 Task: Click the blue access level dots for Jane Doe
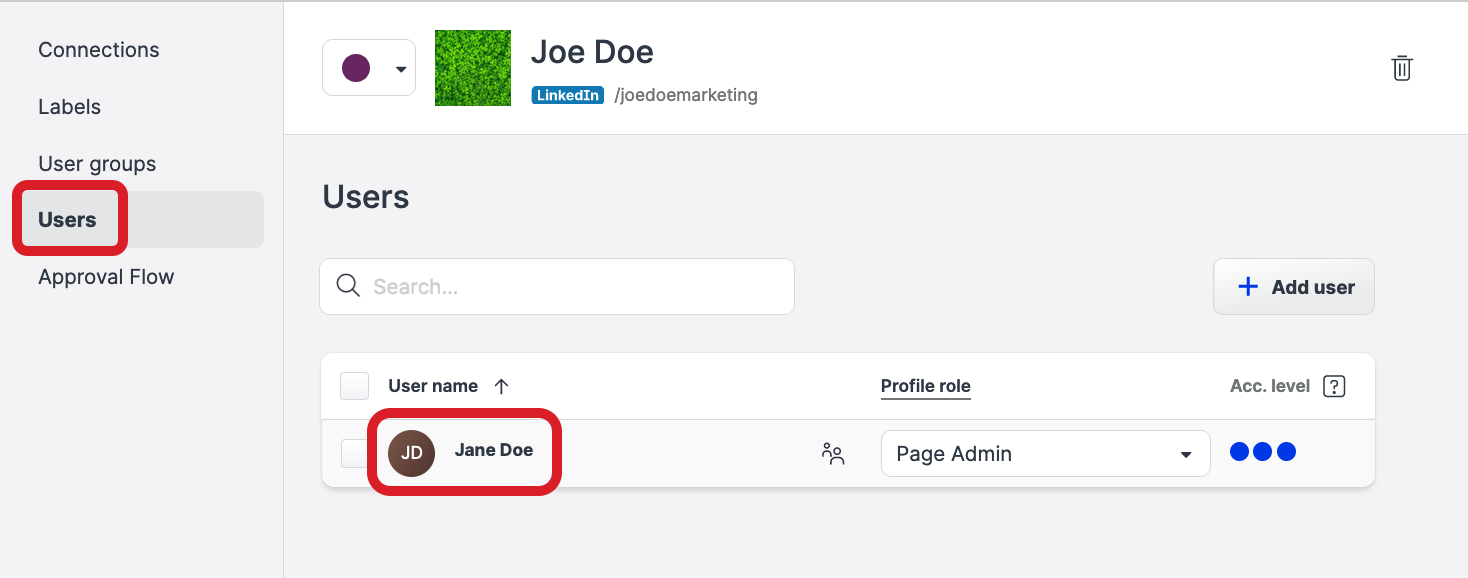[x=1262, y=451]
